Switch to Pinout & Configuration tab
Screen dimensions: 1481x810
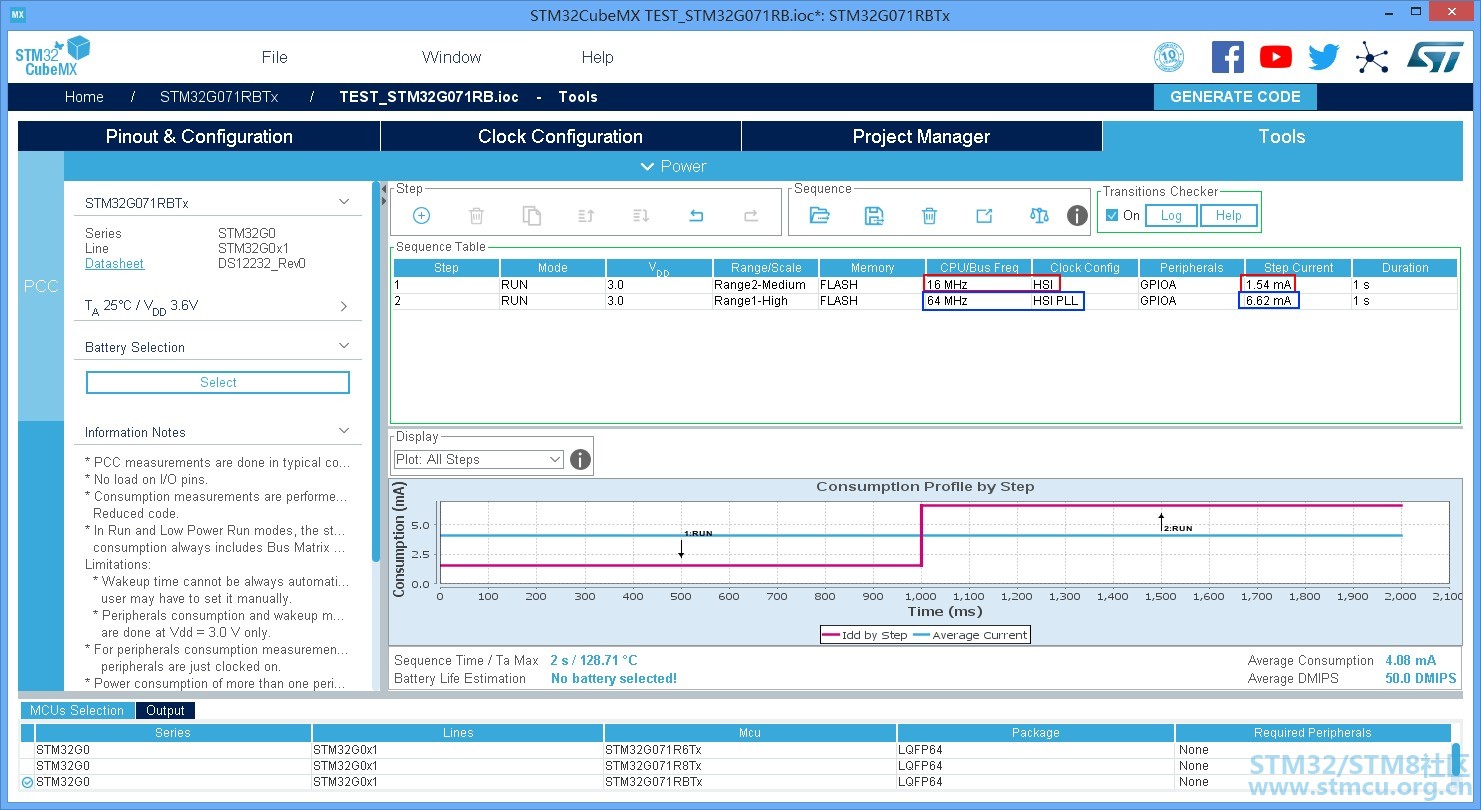199,137
